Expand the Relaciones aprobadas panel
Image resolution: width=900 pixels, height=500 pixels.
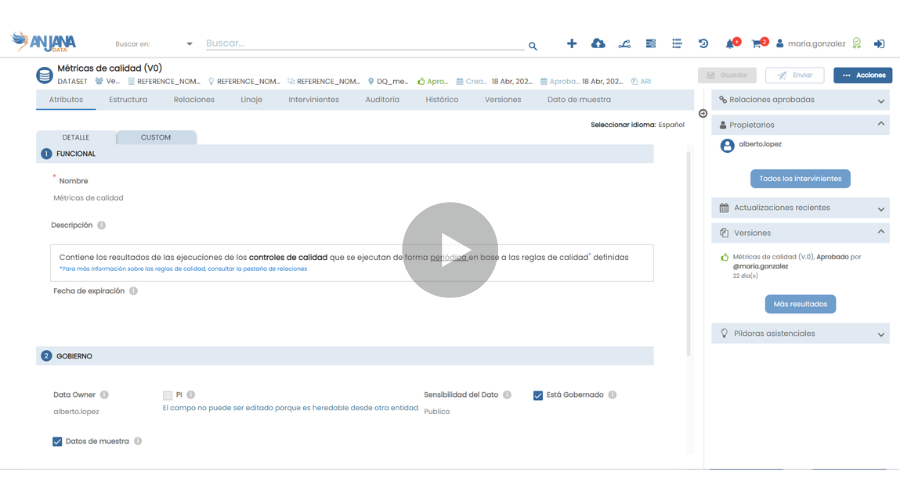pos(880,101)
